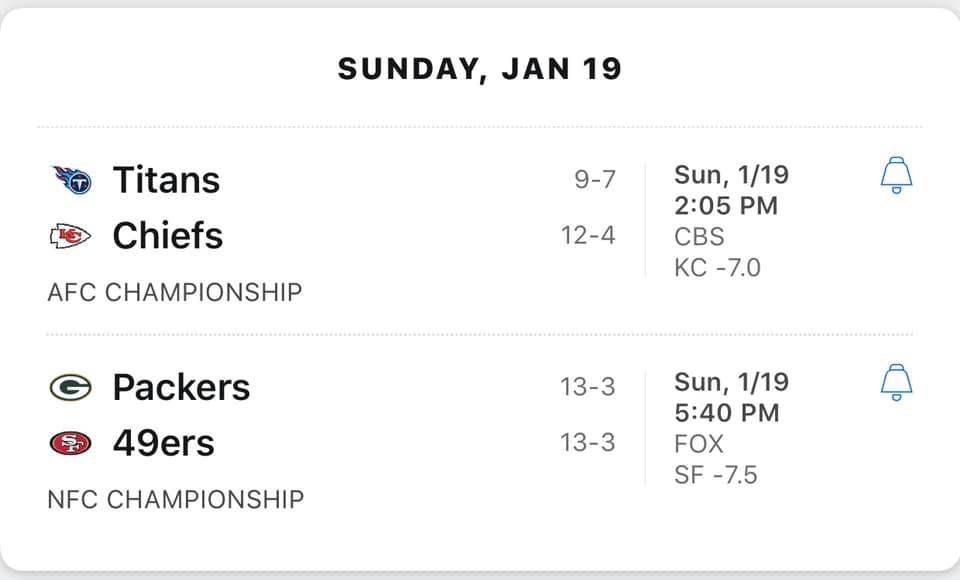Click the Chiefs 12-4 record
960x580 pixels.
(588, 235)
